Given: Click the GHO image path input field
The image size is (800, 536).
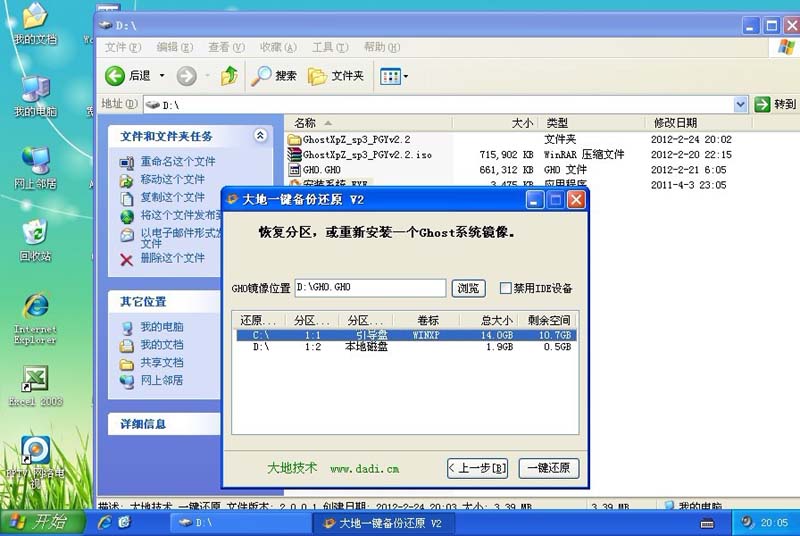Looking at the screenshot, I should point(370,288).
